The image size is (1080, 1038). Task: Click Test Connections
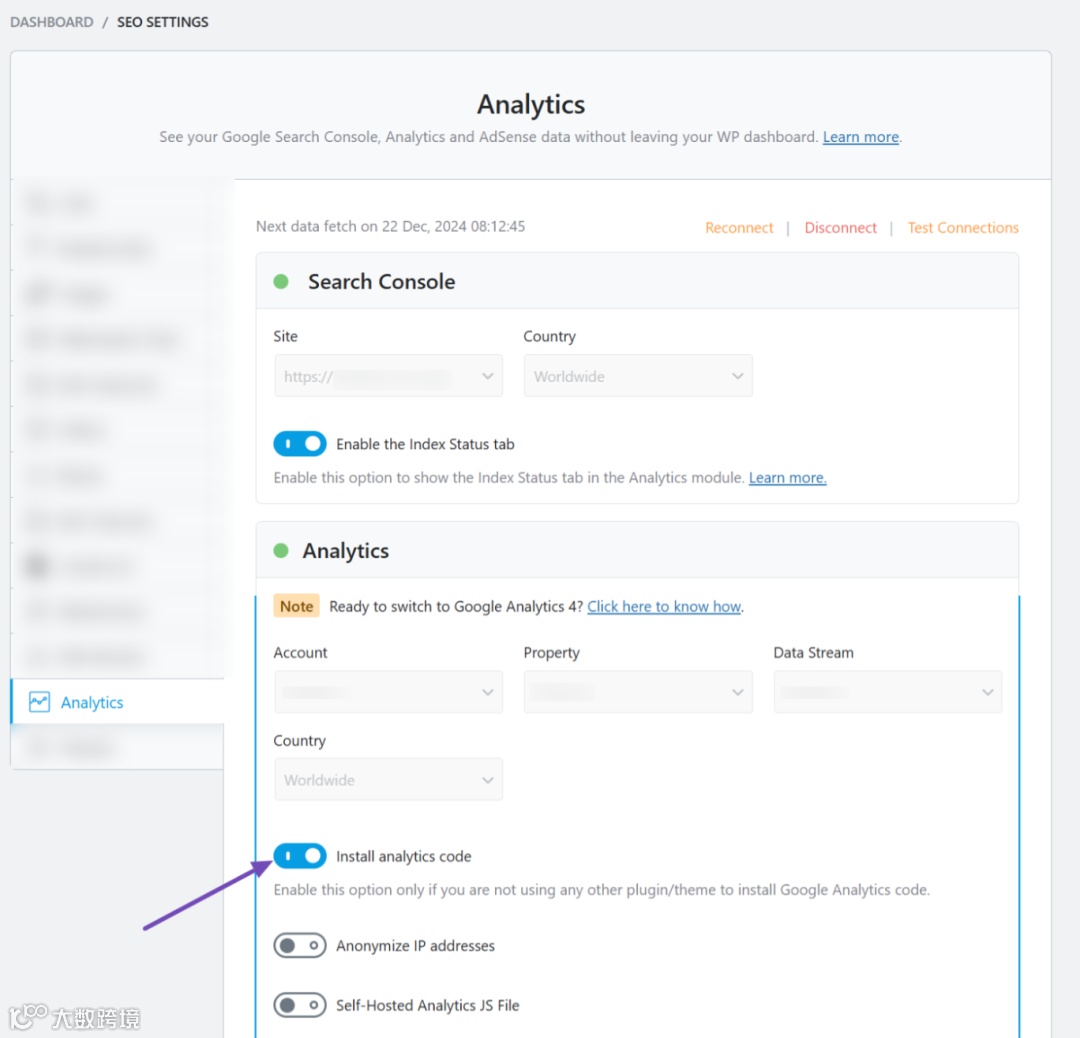coord(962,227)
